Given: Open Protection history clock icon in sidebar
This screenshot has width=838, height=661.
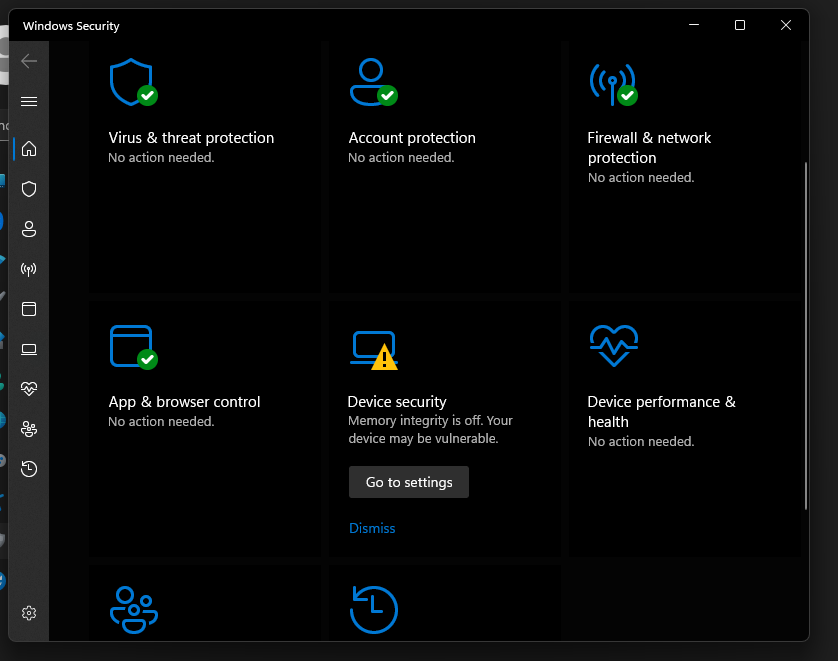Looking at the screenshot, I should [x=29, y=469].
